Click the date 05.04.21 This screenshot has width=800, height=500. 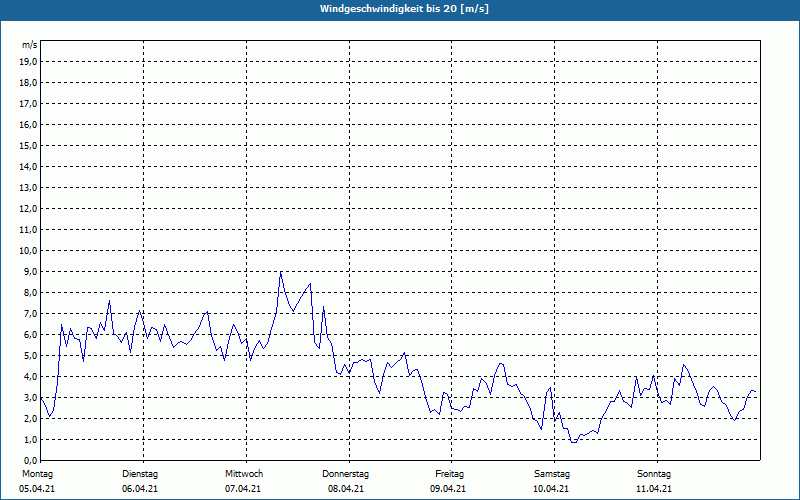pyautogui.click(x=37, y=489)
